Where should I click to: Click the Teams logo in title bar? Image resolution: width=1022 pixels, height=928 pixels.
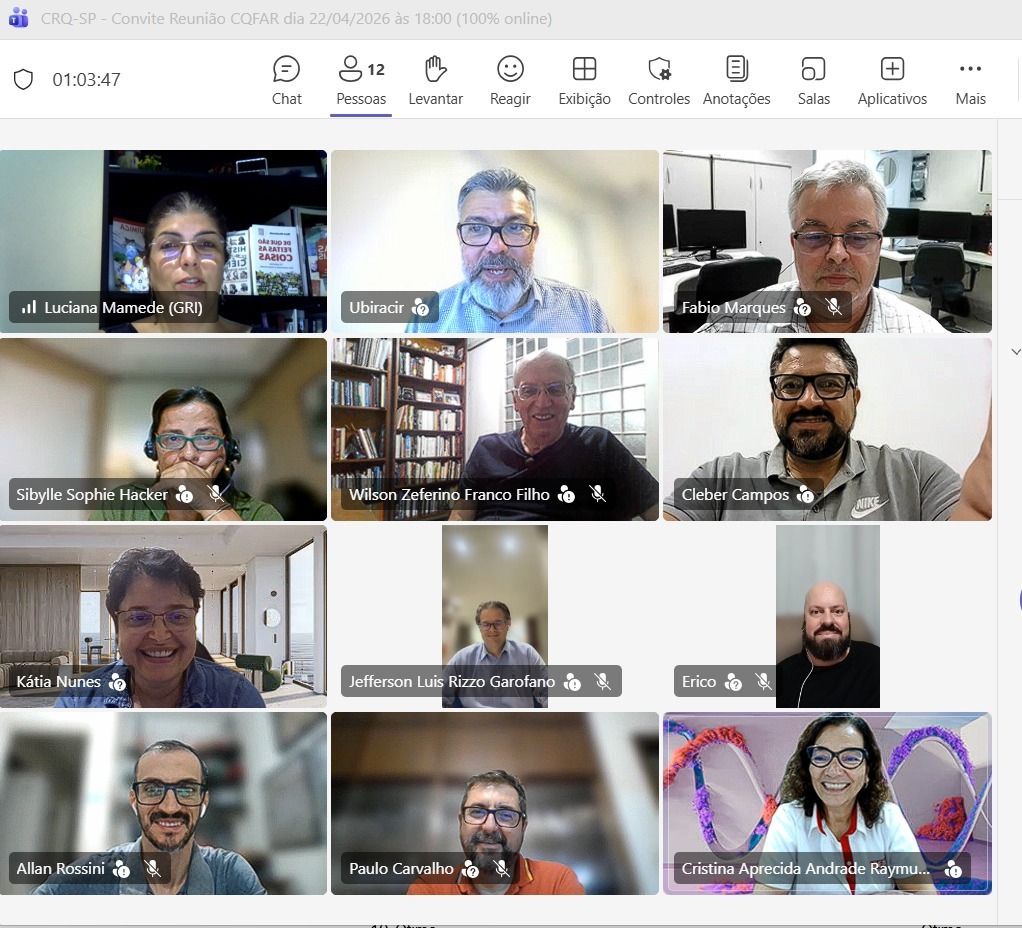(18, 18)
